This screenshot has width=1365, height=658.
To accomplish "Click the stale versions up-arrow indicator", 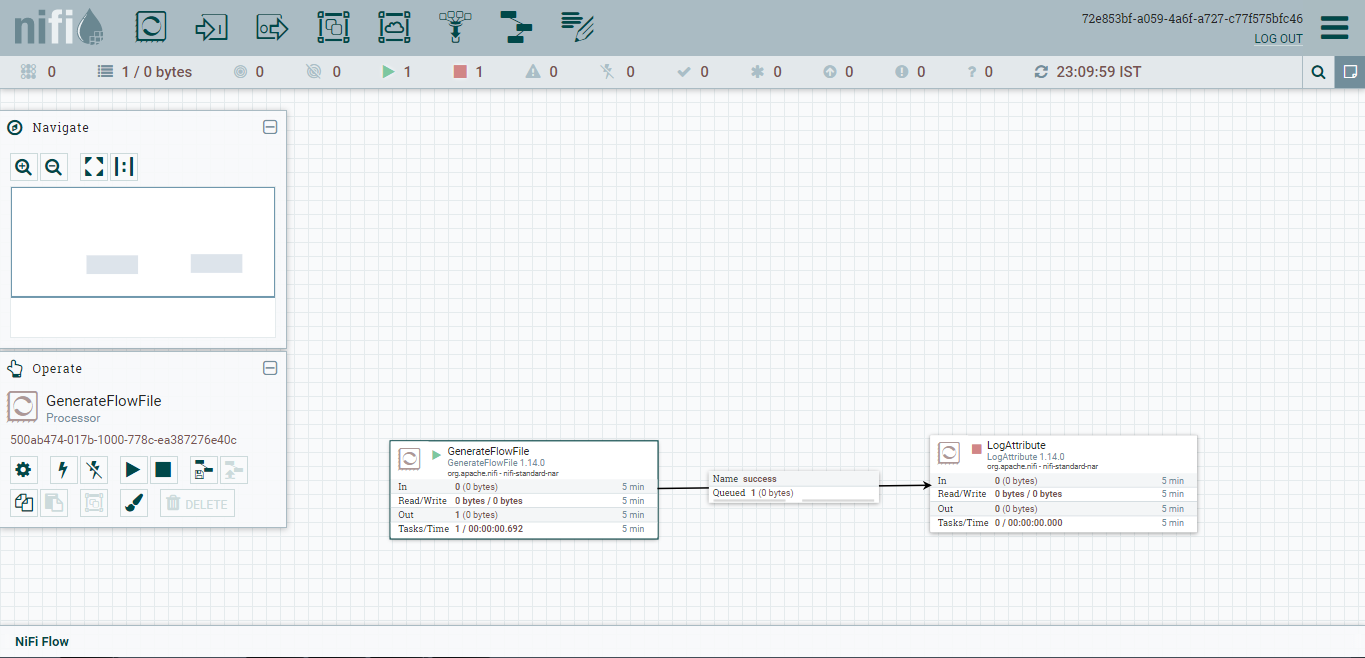I will click(838, 72).
